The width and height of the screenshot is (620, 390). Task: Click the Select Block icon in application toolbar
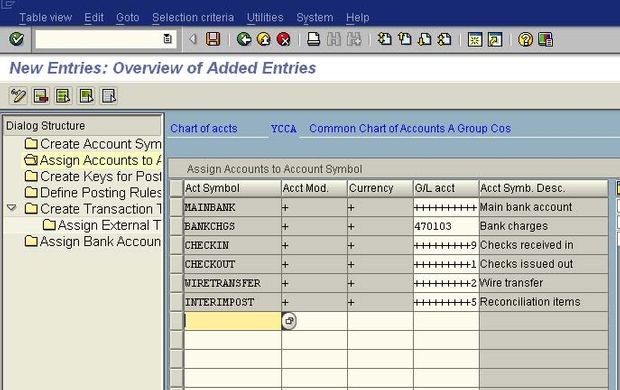[86, 96]
